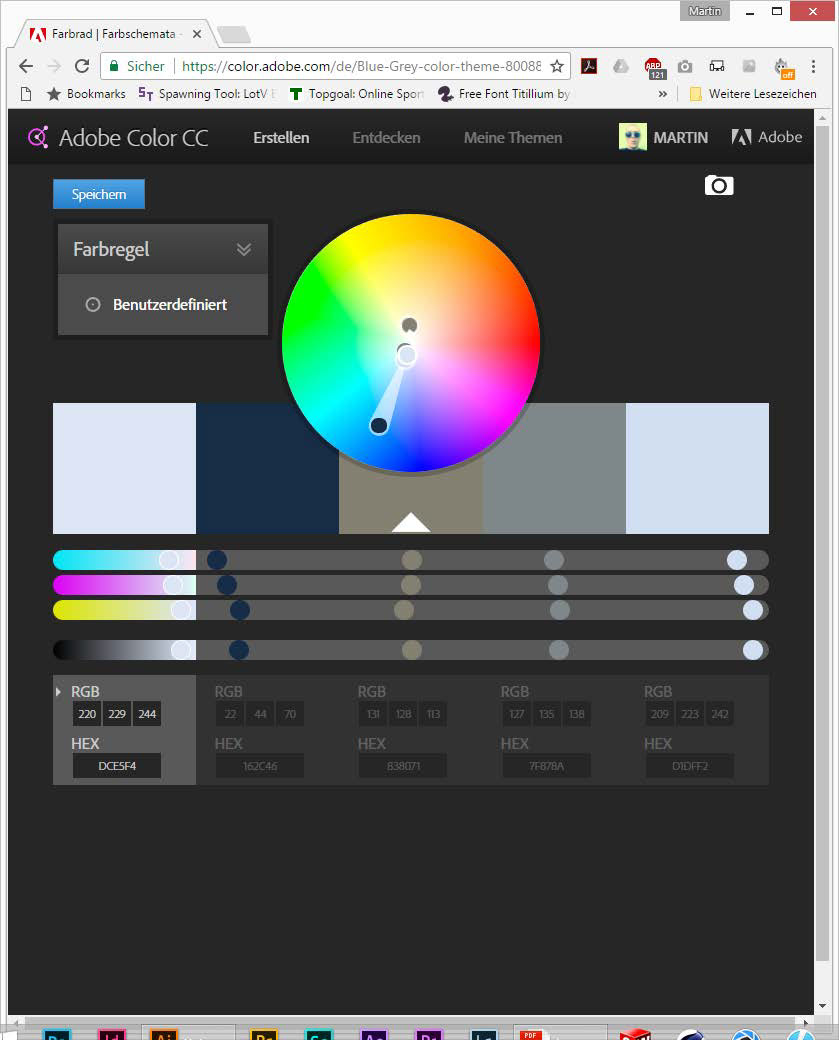Open the PDF app in taskbar
This screenshot has width=839, height=1040.
click(x=531, y=1035)
